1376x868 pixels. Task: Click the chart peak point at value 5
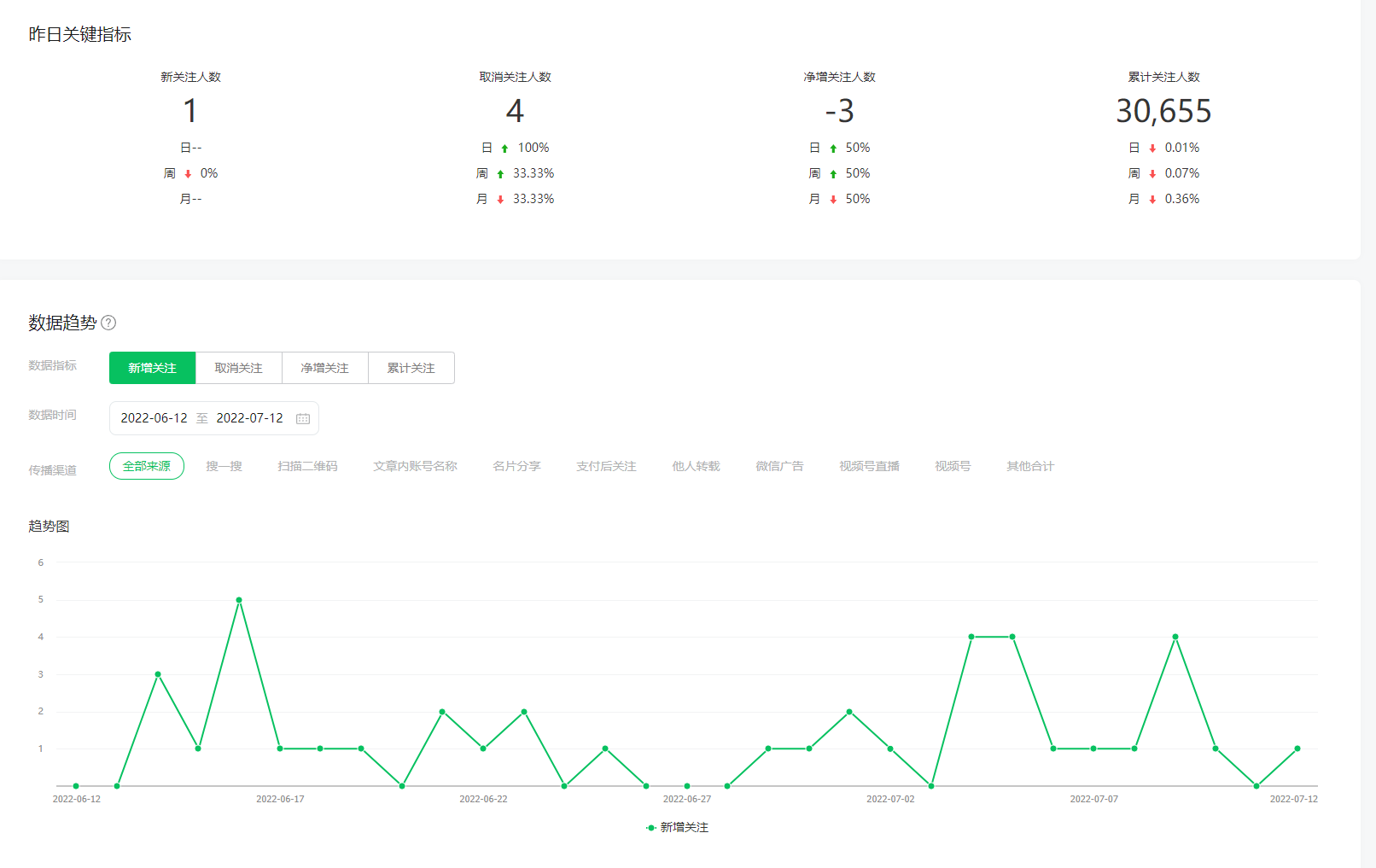coord(239,600)
